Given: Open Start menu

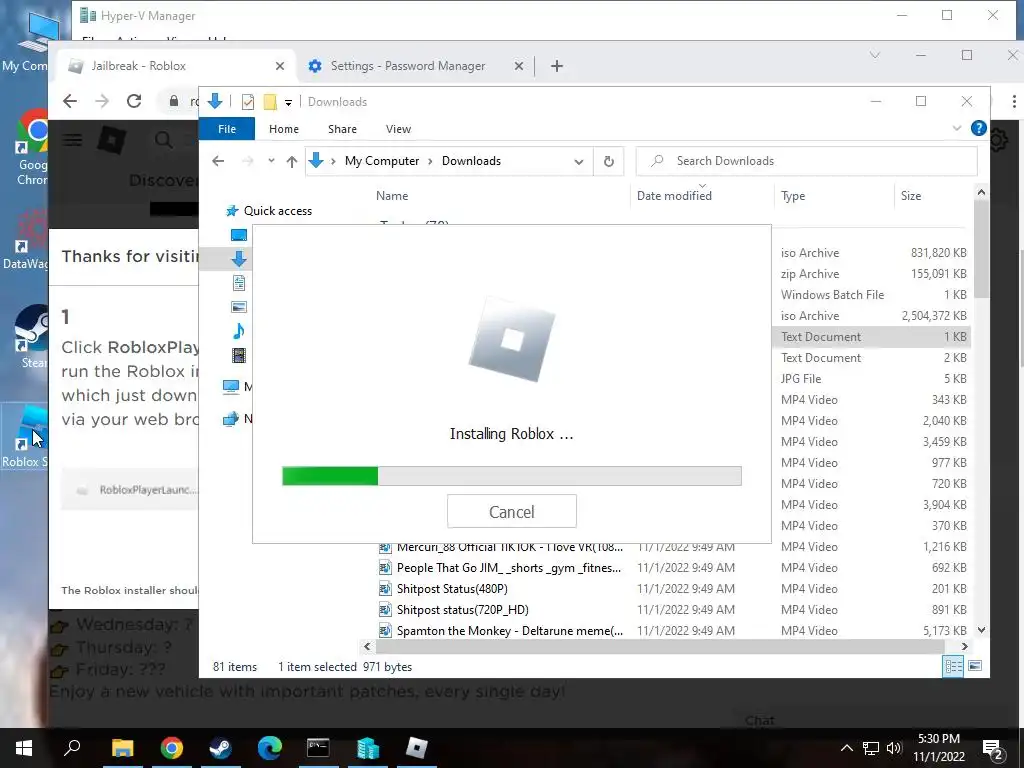Looking at the screenshot, I should (x=24, y=748).
